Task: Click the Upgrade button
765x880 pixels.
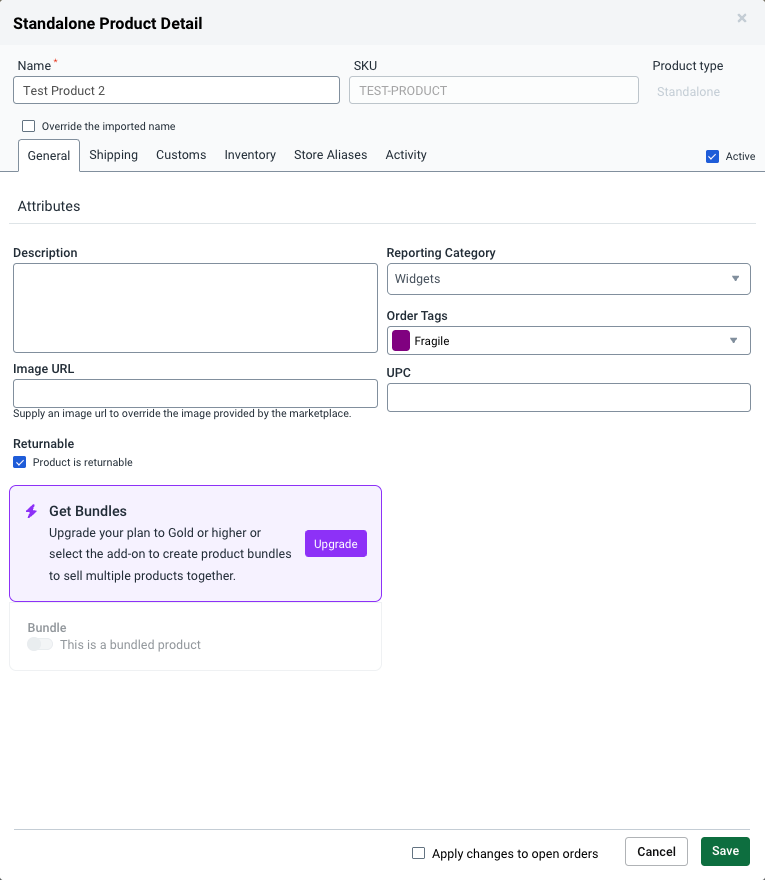Action: tap(335, 543)
